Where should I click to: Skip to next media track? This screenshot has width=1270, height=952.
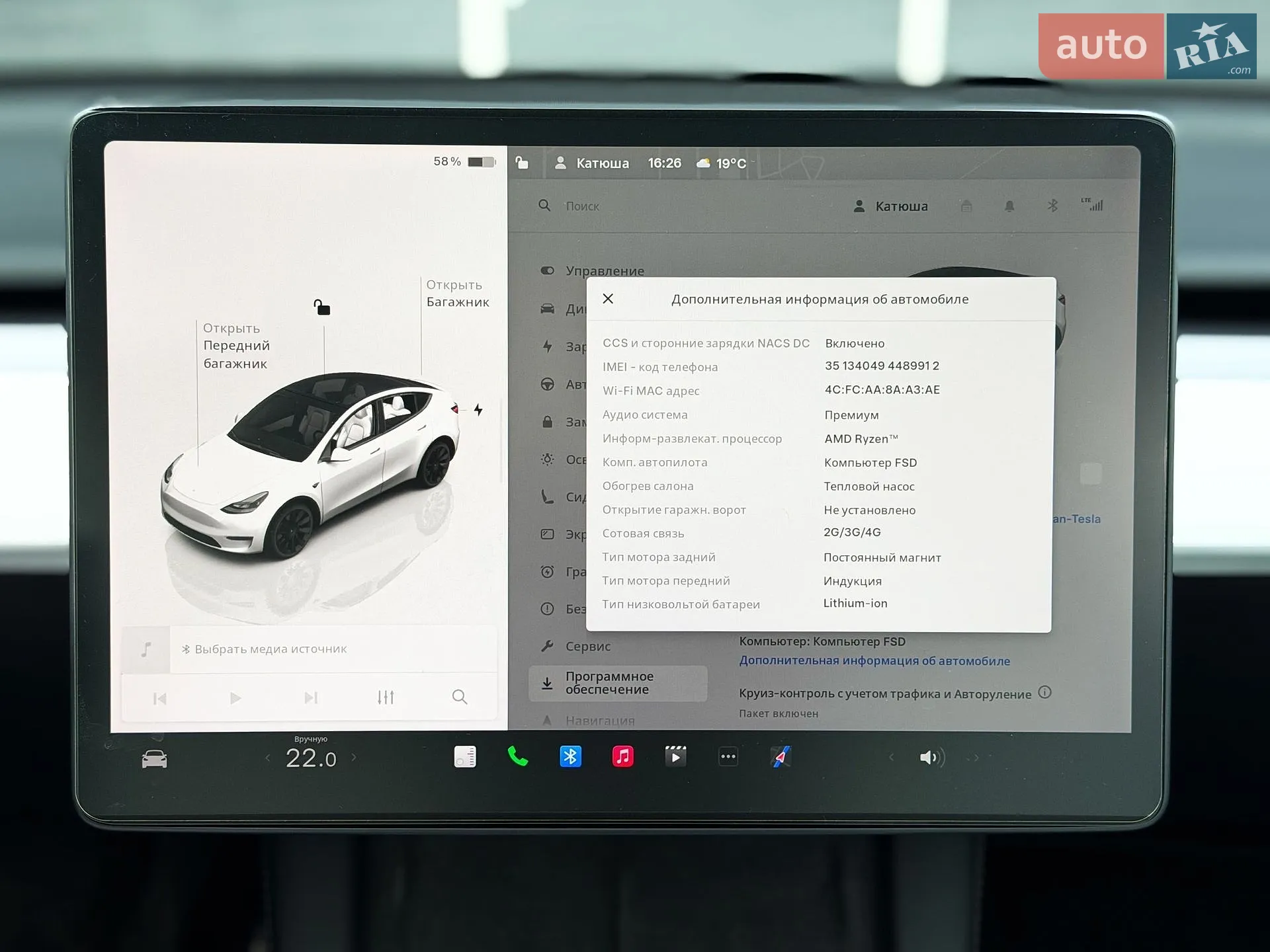(311, 698)
